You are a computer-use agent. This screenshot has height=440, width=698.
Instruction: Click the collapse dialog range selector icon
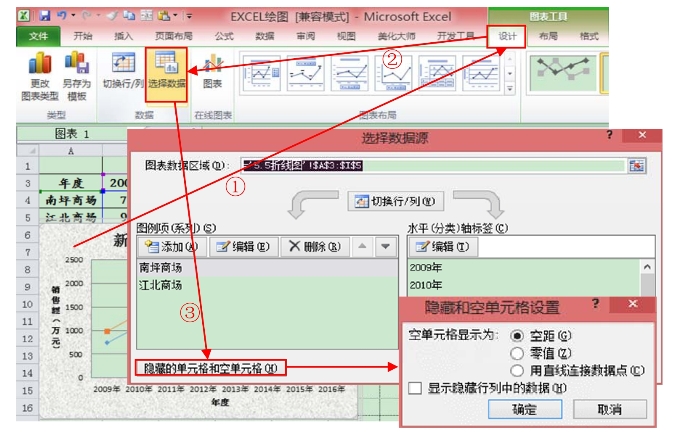point(637,166)
